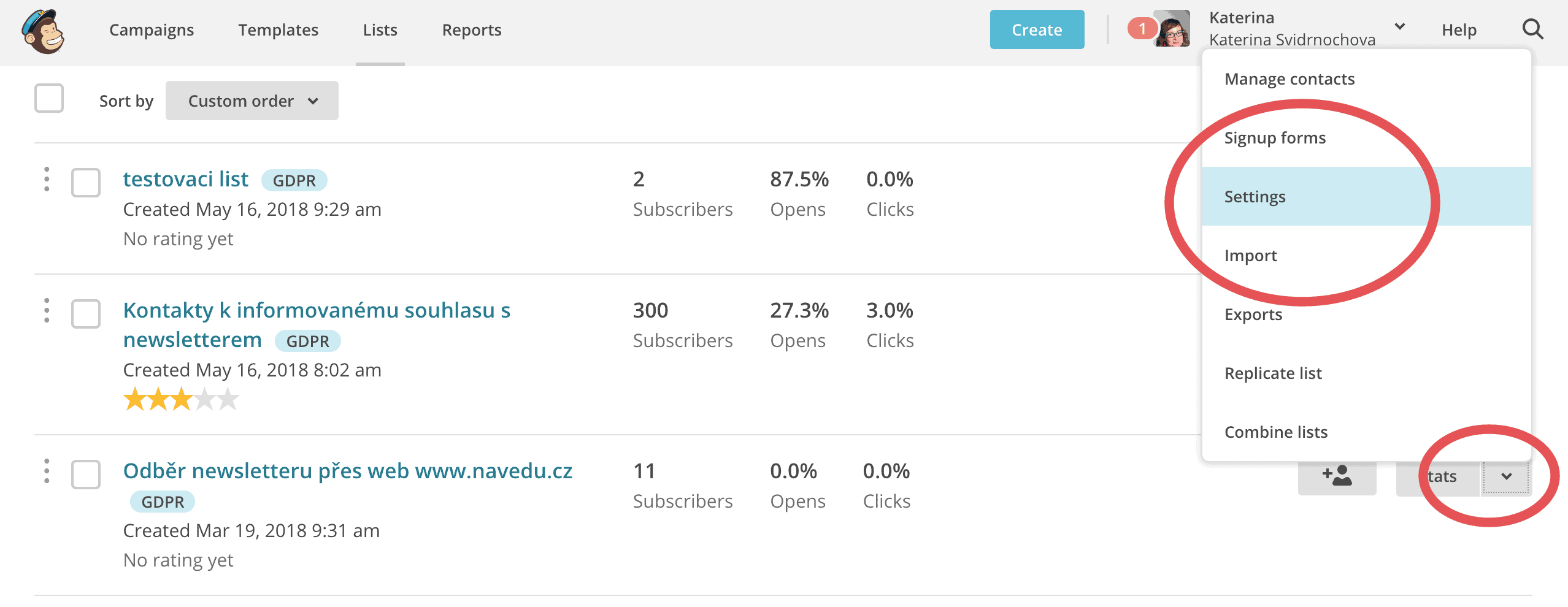Check the testovaci list checkbox

86,183
